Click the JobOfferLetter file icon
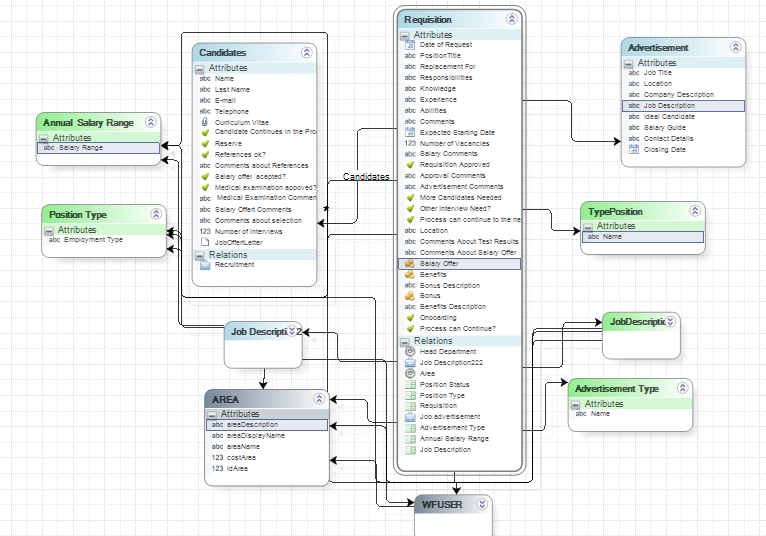Image resolution: width=766 pixels, height=536 pixels. (205, 242)
